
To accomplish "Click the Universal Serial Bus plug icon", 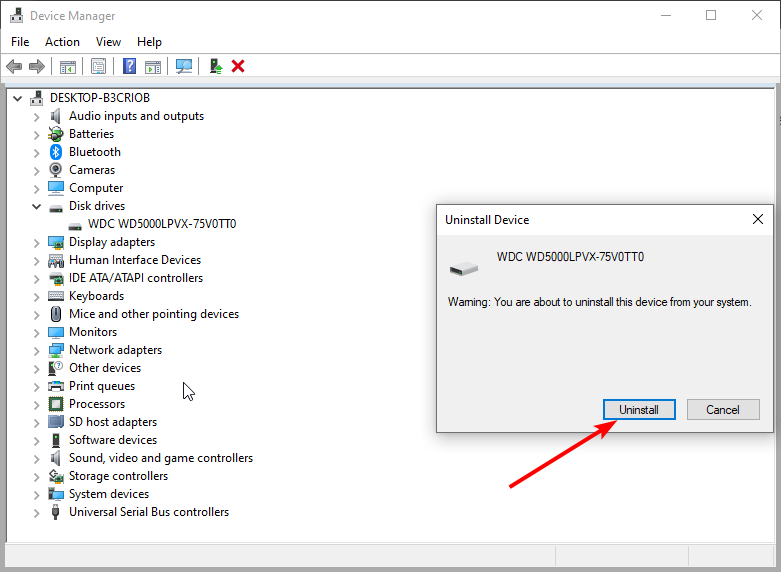I will [x=56, y=512].
